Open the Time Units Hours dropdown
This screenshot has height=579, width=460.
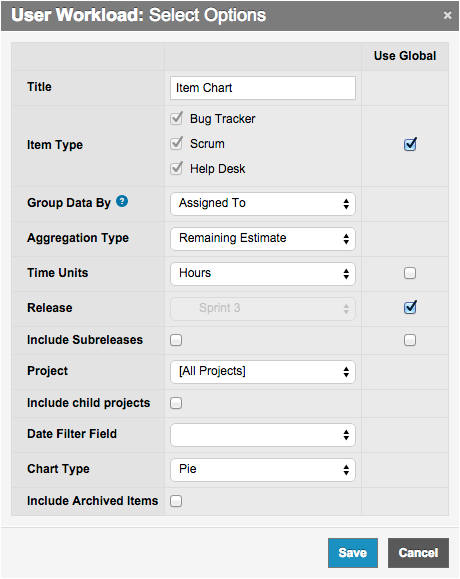tap(263, 274)
